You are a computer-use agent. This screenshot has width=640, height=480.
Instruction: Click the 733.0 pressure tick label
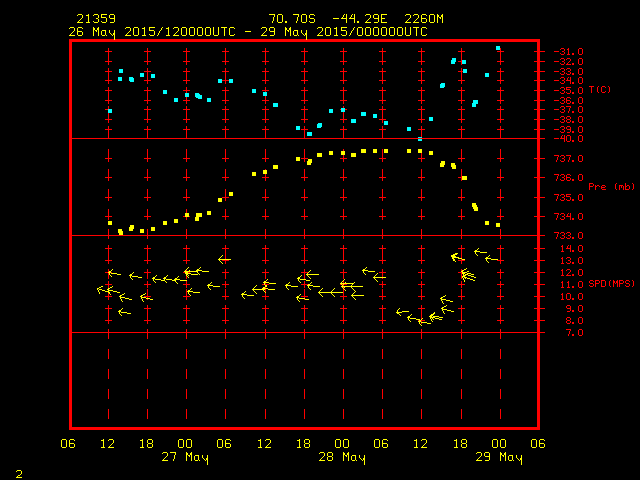coord(569,236)
